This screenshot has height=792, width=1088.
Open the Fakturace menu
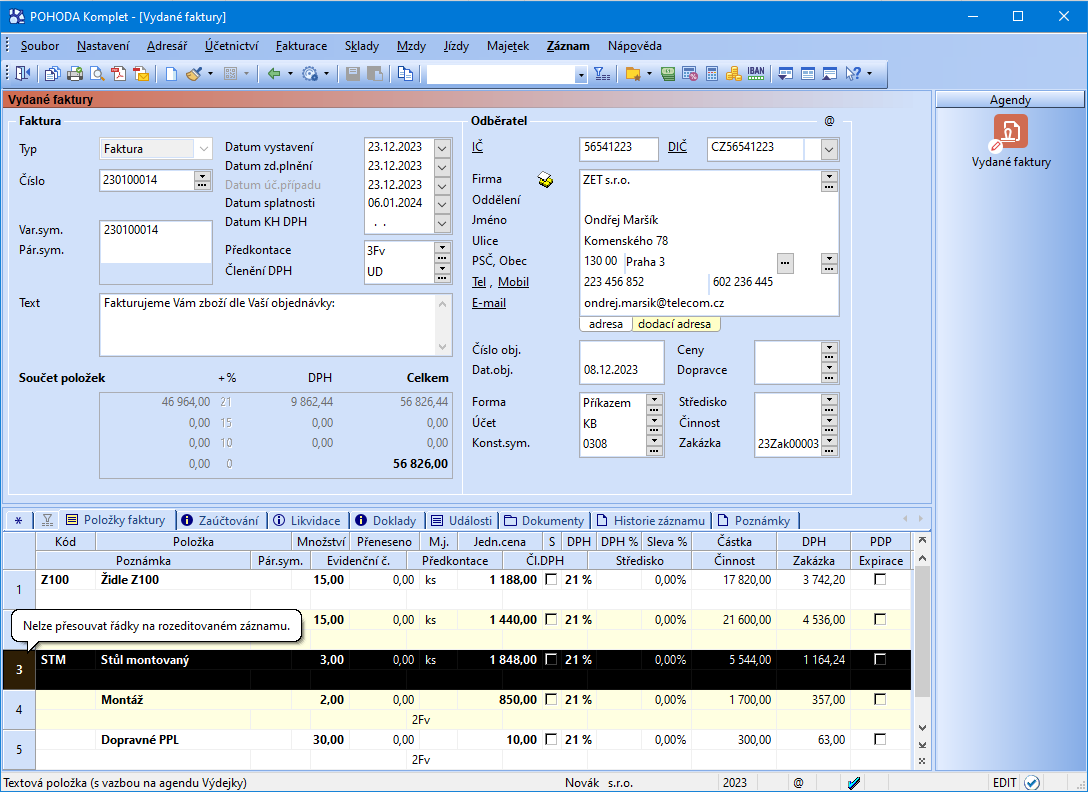pos(301,46)
